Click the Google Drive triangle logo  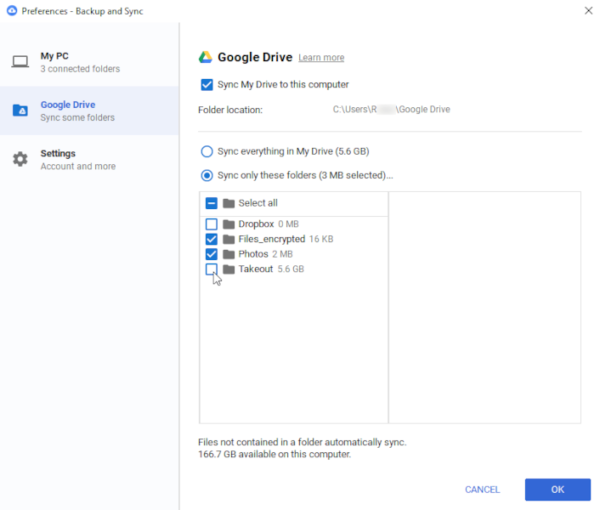click(205, 57)
